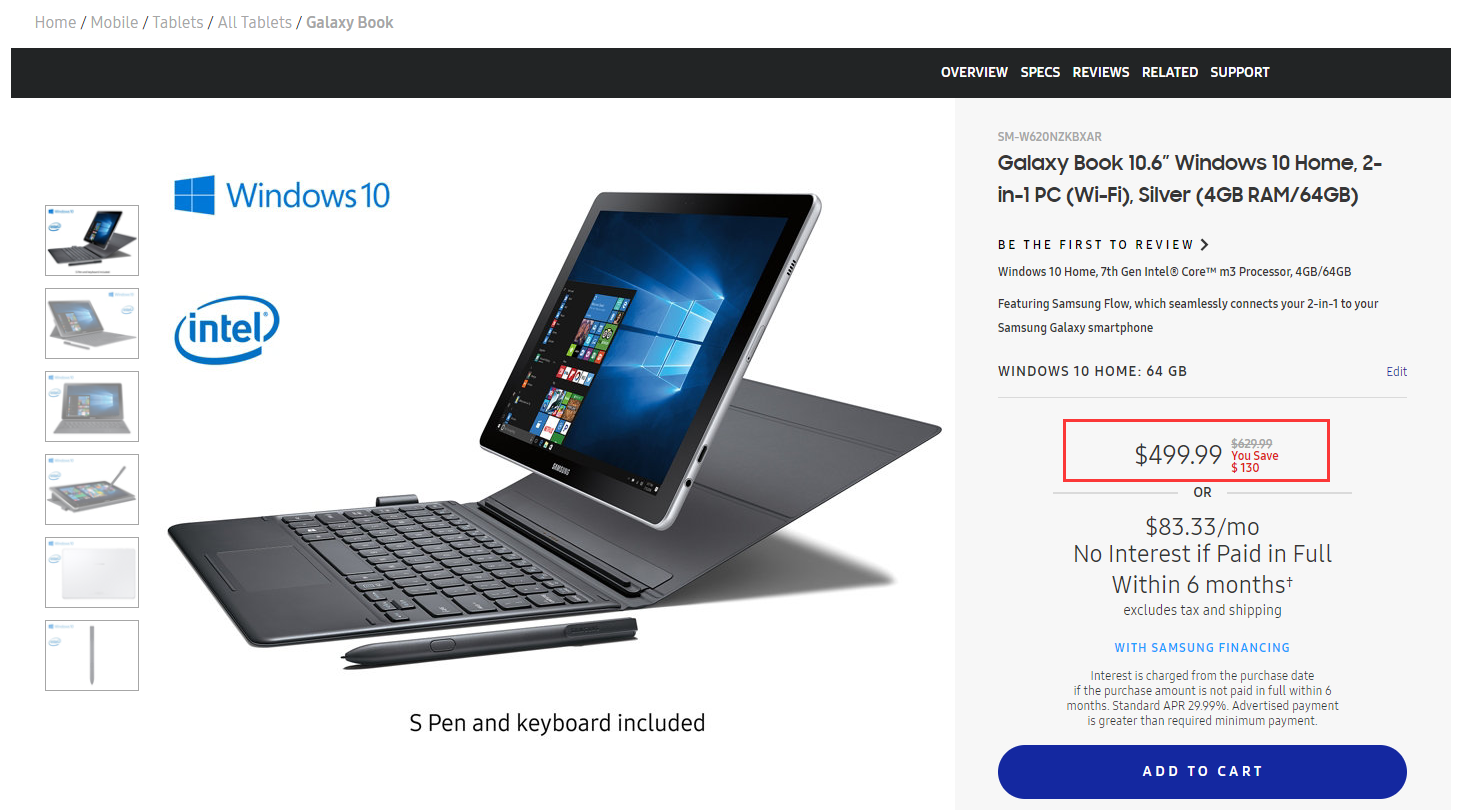Open the Reviews tab
Viewport: 1460px width, 810px height.
click(x=1101, y=72)
